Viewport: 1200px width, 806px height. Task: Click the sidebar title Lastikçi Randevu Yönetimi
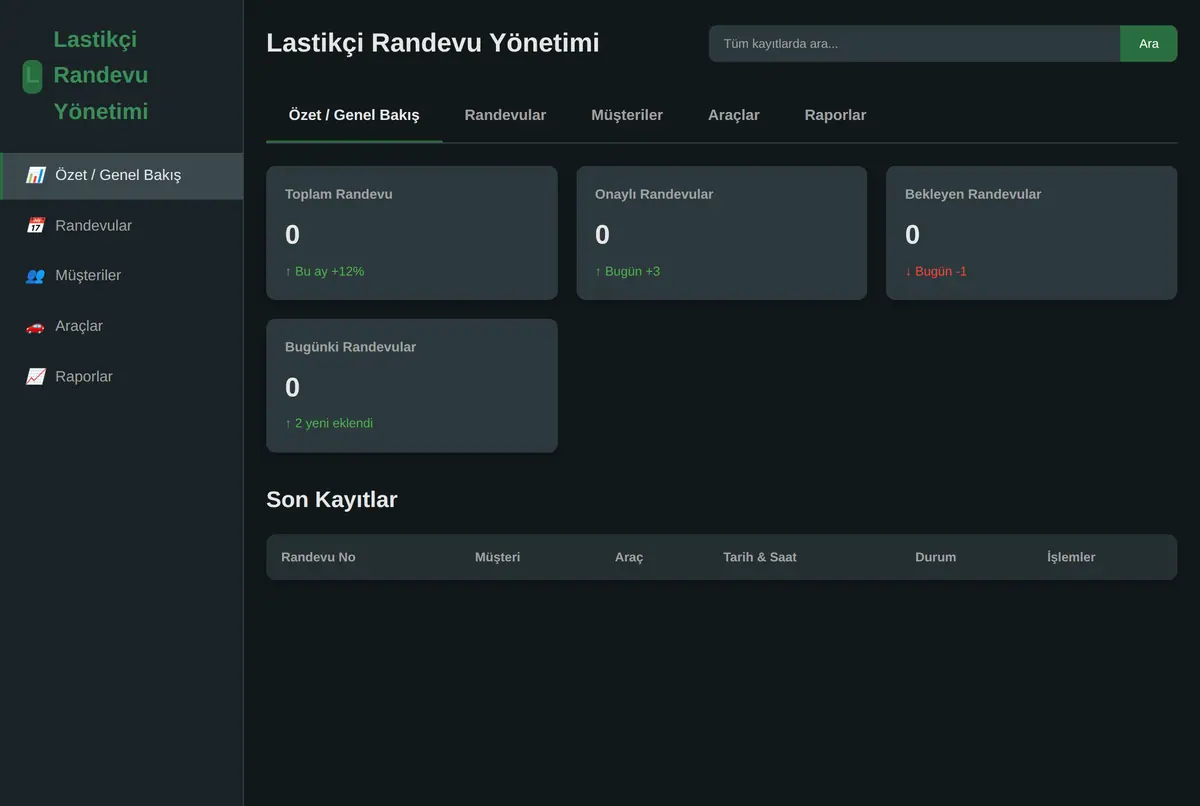(x=101, y=75)
